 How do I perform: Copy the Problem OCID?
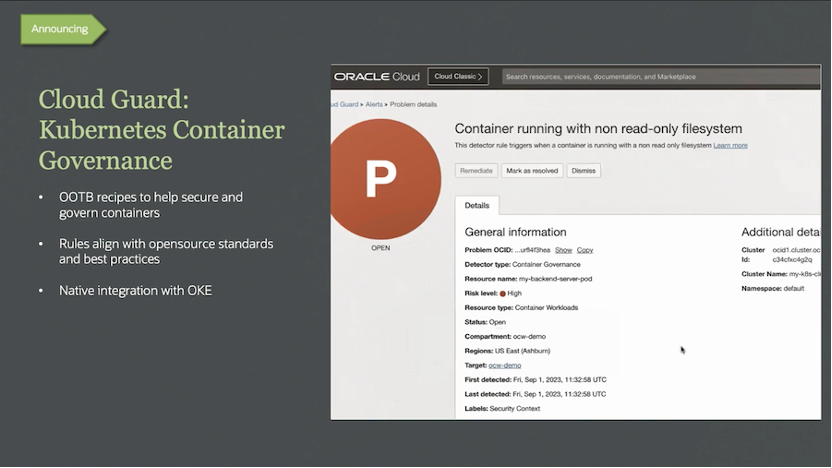[585, 250]
